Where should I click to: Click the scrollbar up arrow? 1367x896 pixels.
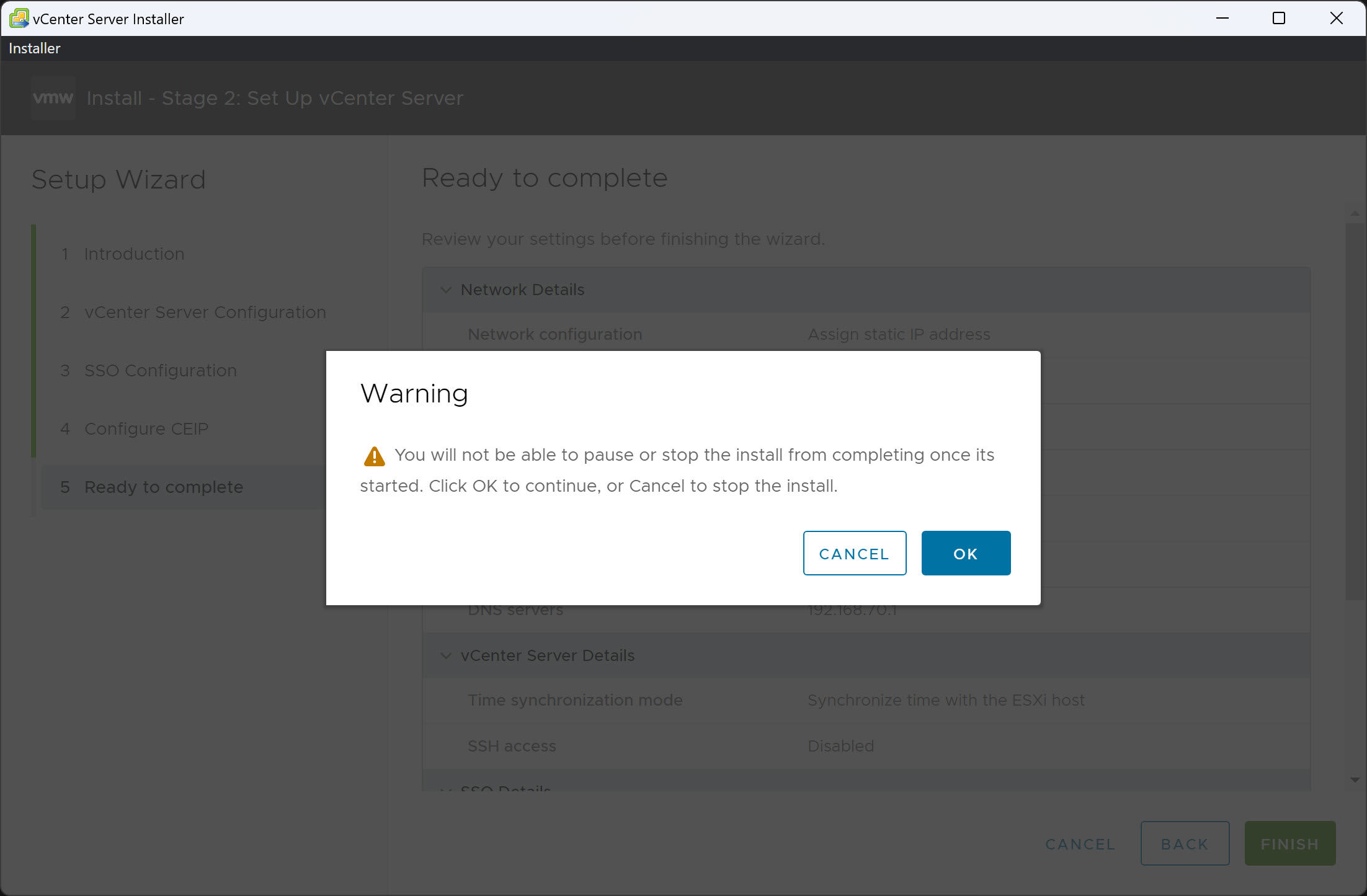point(1355,214)
